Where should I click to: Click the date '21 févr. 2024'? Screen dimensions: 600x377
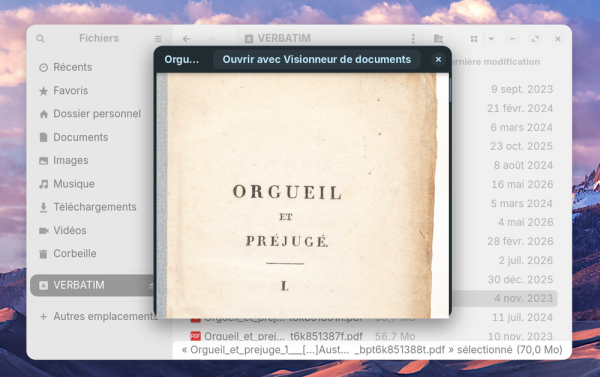click(x=520, y=108)
